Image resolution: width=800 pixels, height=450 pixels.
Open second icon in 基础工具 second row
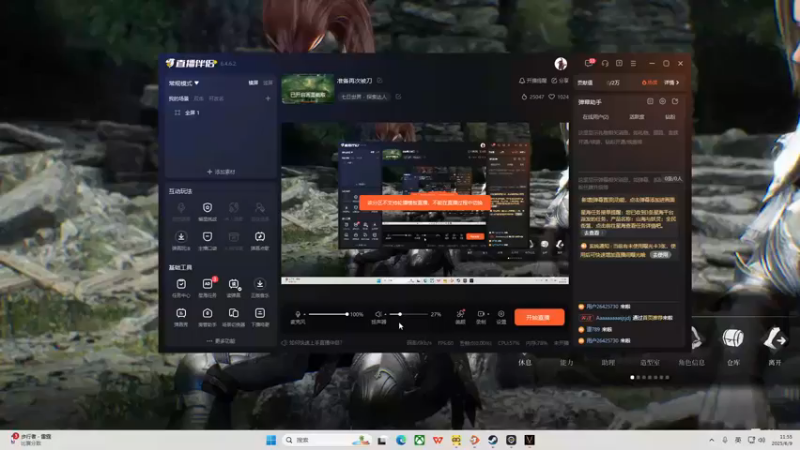pos(207,313)
